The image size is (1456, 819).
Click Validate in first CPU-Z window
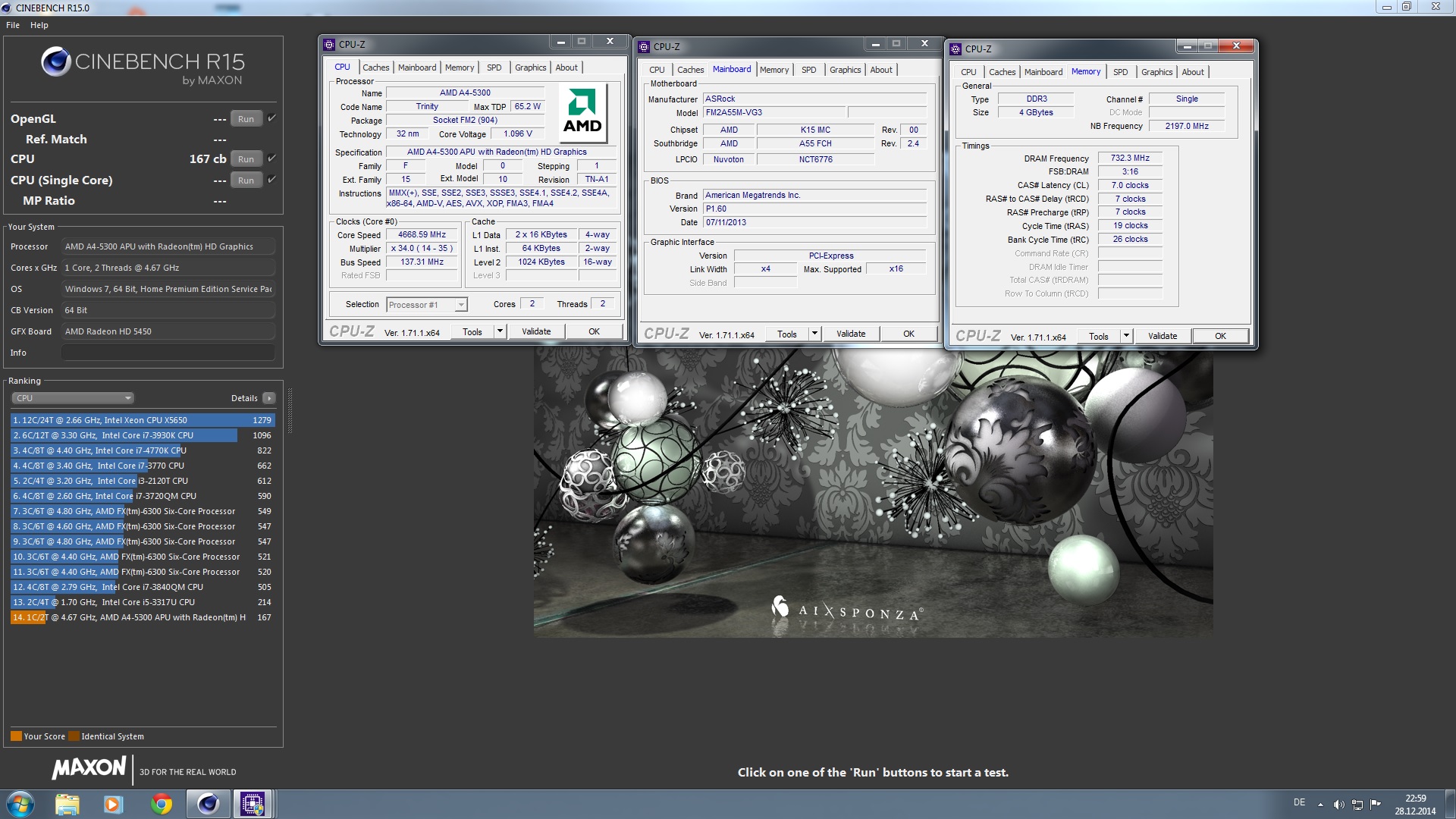tap(536, 331)
